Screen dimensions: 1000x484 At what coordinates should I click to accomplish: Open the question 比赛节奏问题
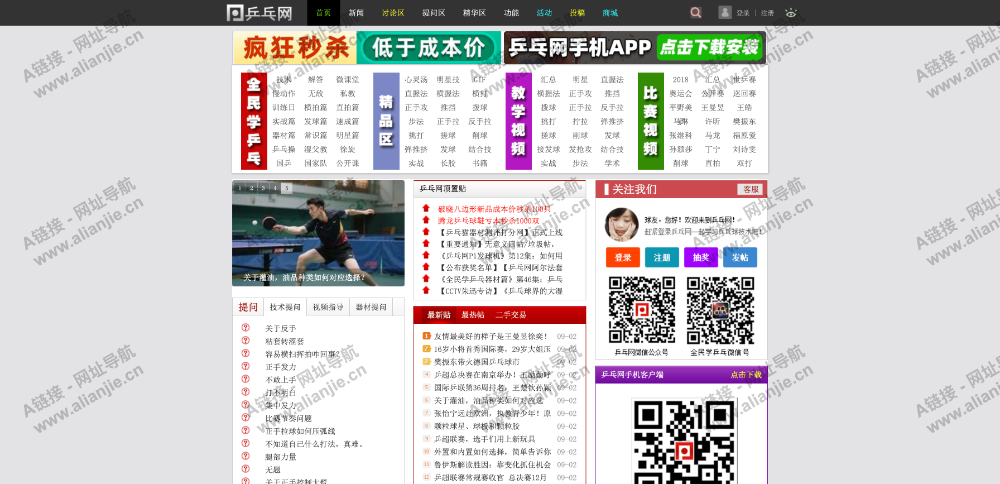tap(288, 418)
